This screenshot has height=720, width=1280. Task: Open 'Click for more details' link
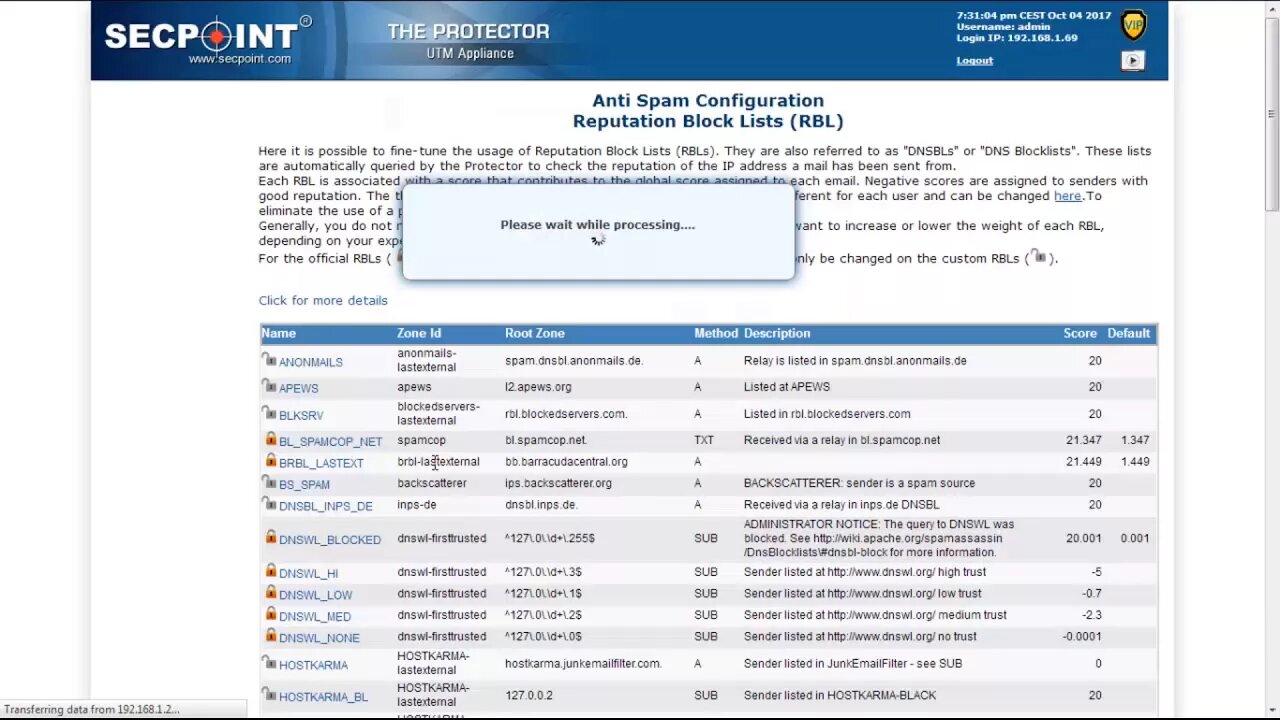tap(323, 300)
